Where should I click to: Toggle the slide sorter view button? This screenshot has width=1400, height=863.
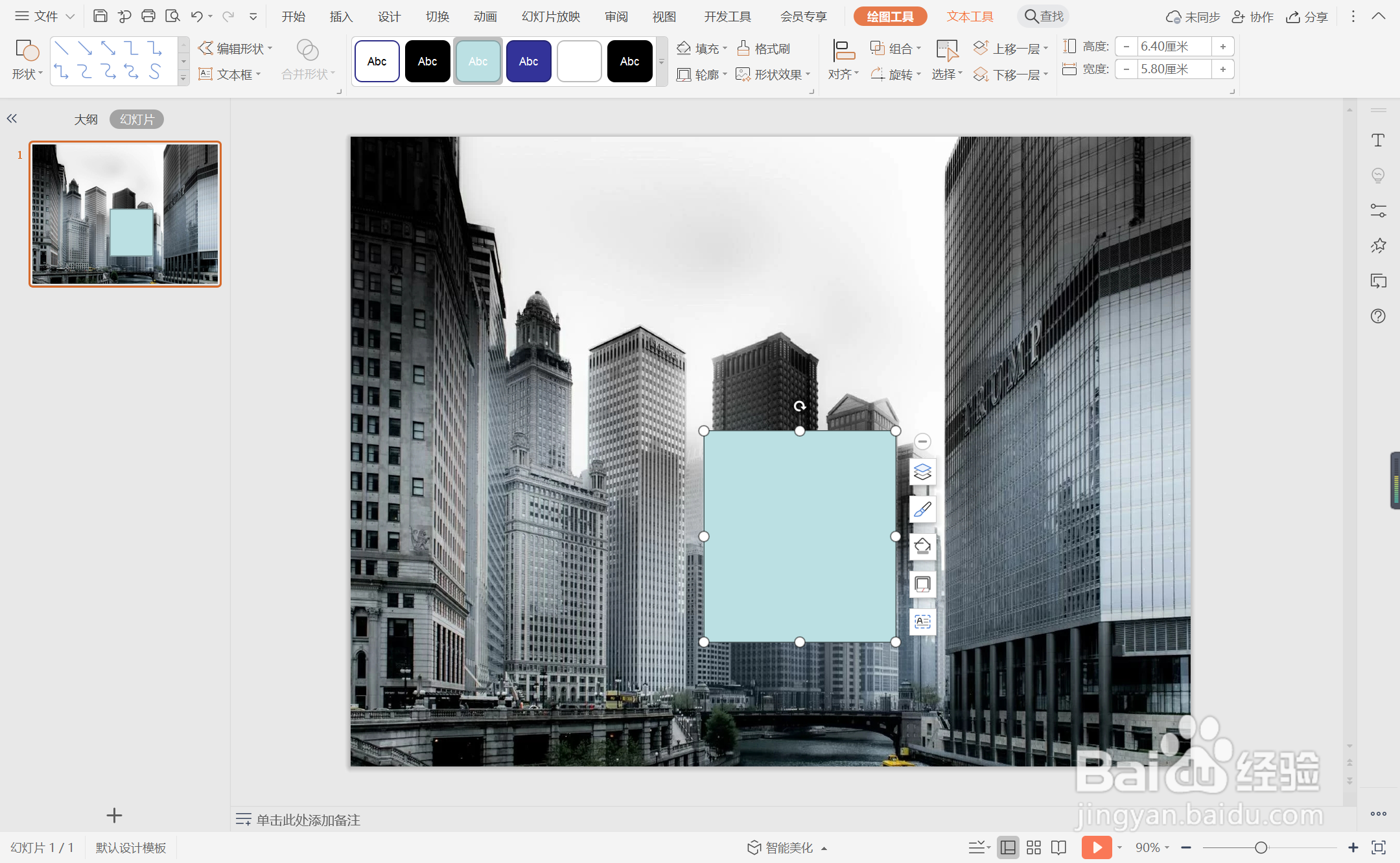click(1034, 847)
